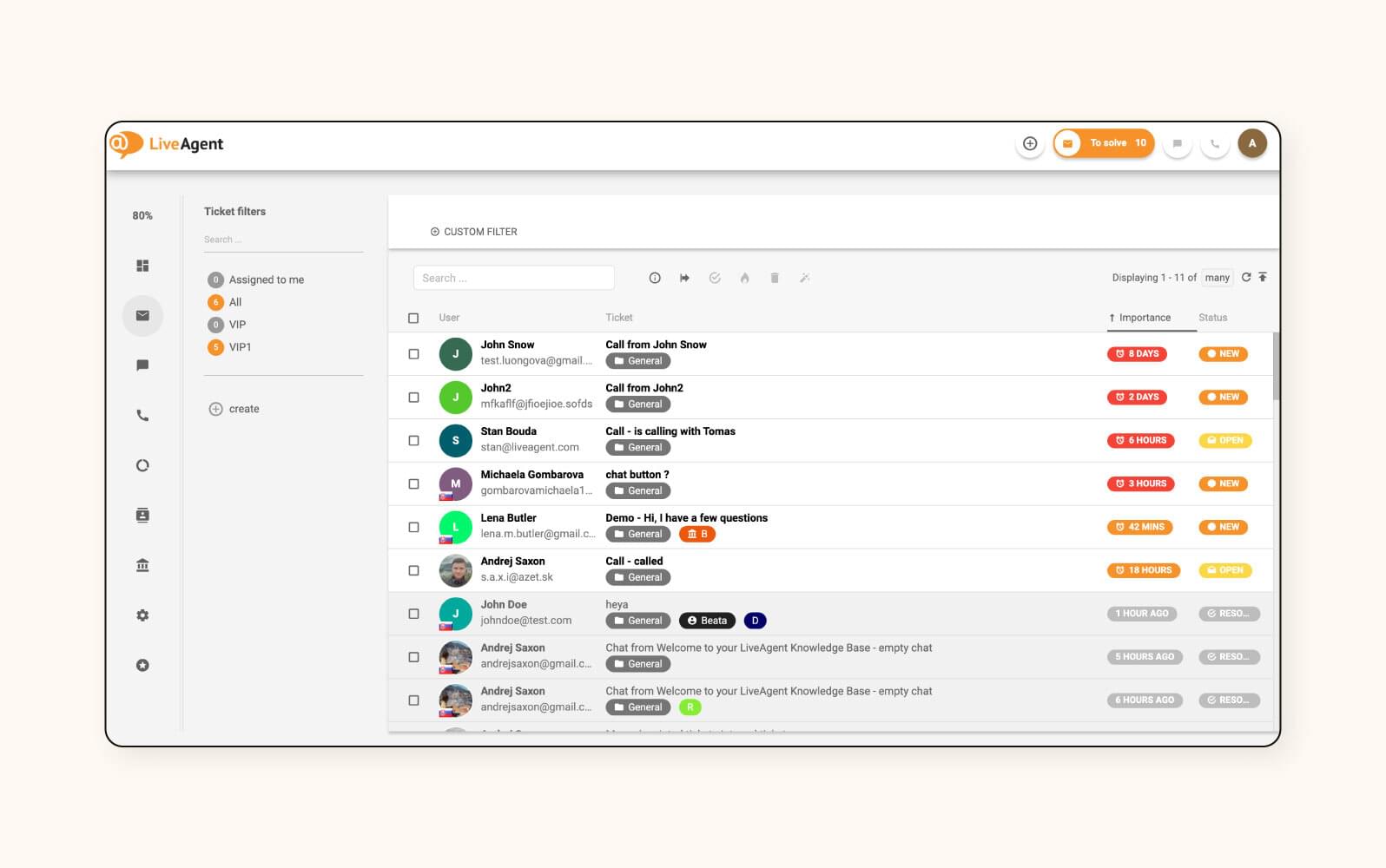1386x868 pixels.
Task: Select the All tickets filter
Action: click(225, 302)
